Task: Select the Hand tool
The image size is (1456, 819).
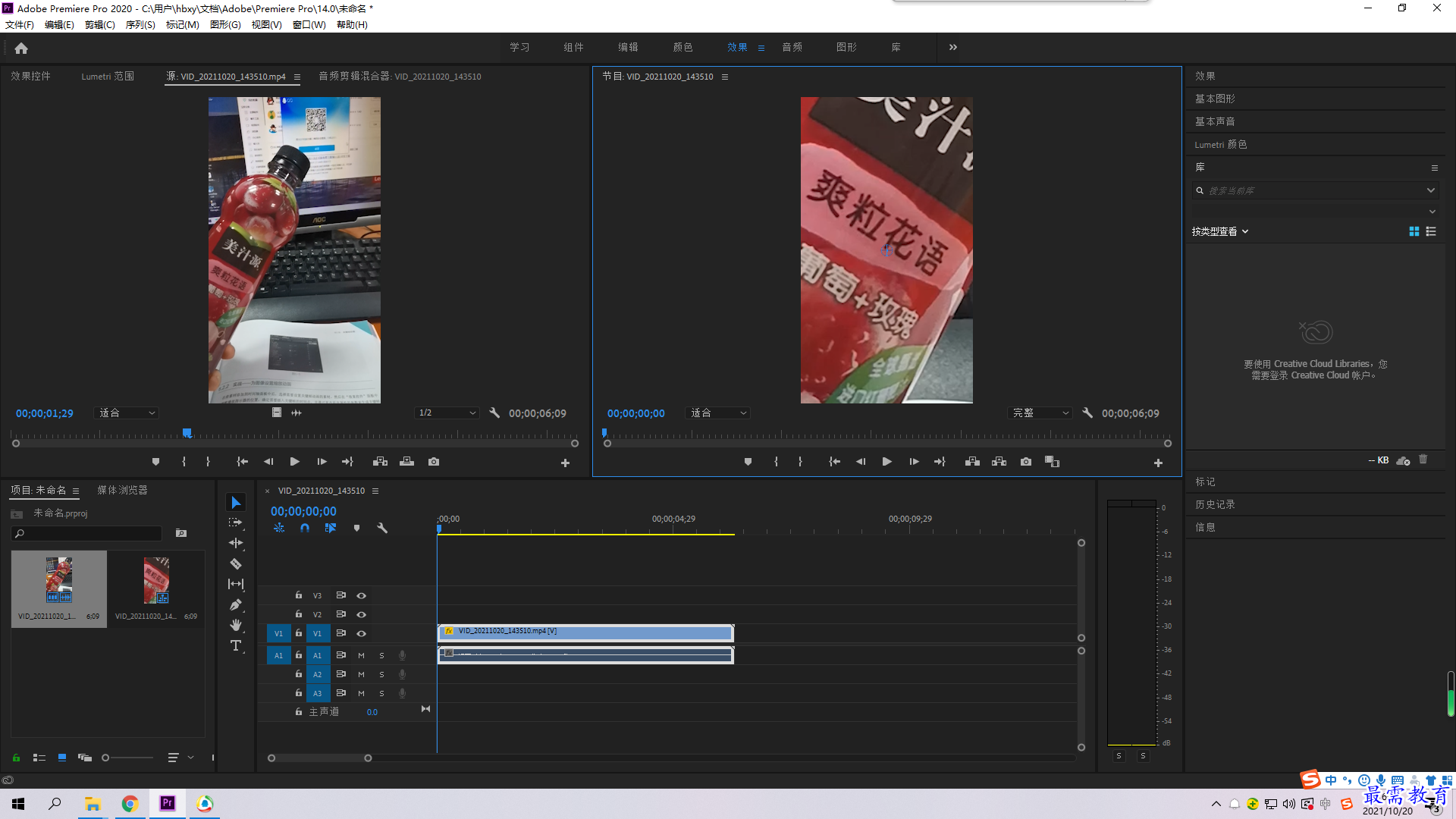Action: [x=236, y=625]
